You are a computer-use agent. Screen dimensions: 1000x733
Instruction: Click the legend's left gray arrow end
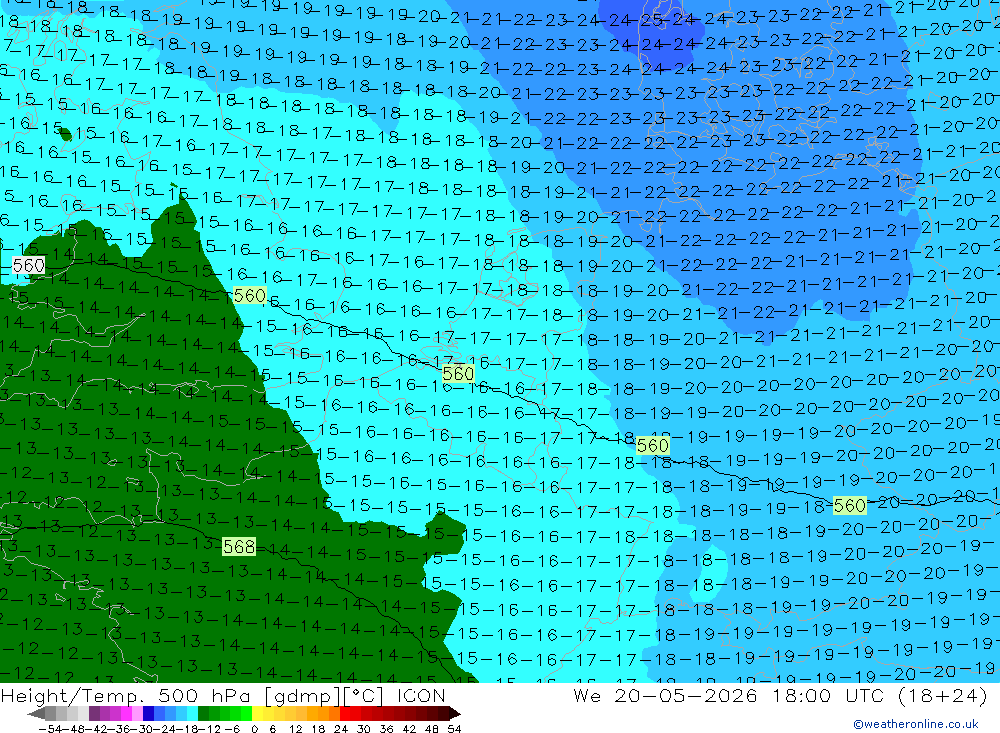tap(36, 713)
